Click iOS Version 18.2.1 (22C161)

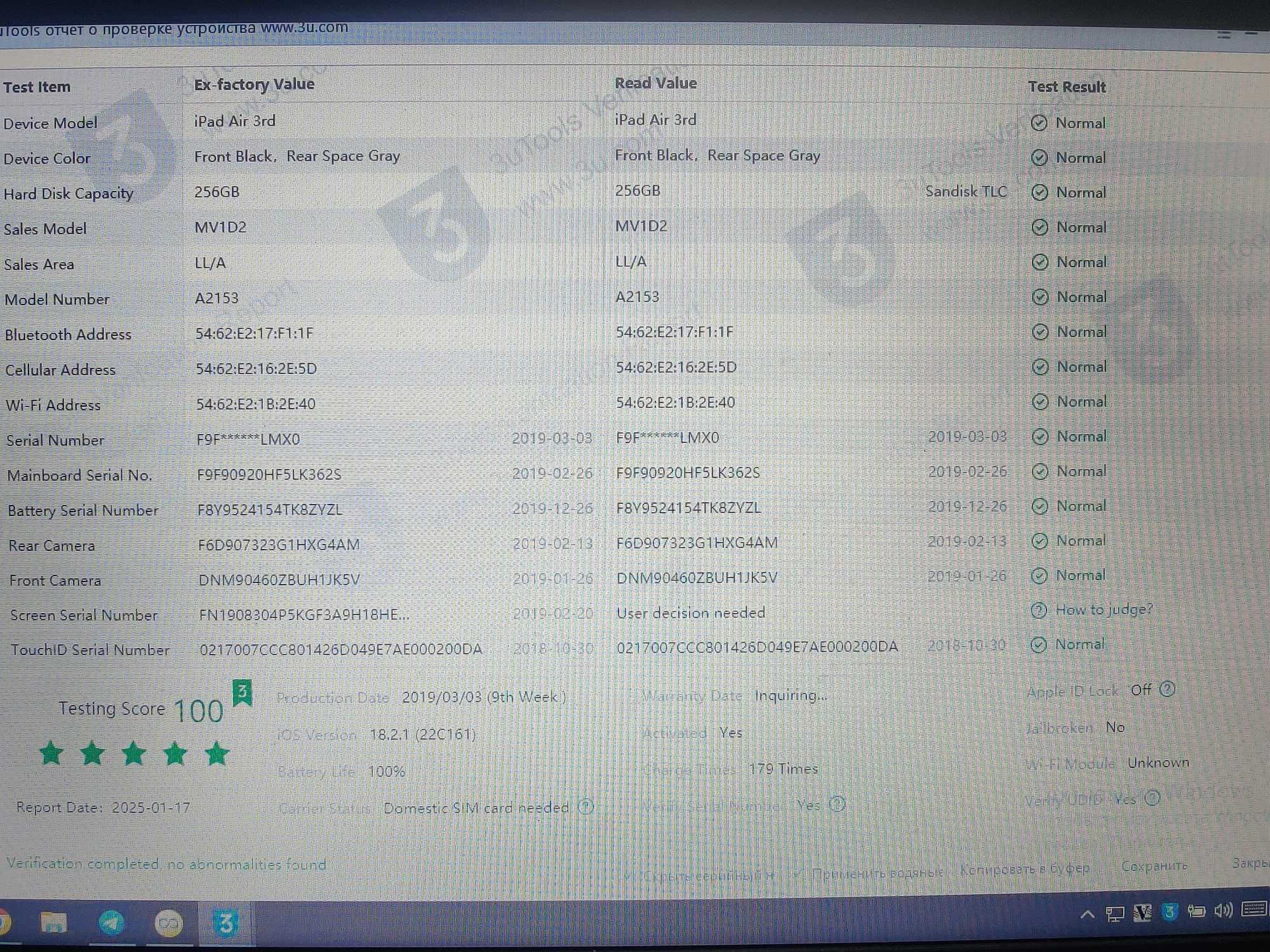(x=422, y=734)
